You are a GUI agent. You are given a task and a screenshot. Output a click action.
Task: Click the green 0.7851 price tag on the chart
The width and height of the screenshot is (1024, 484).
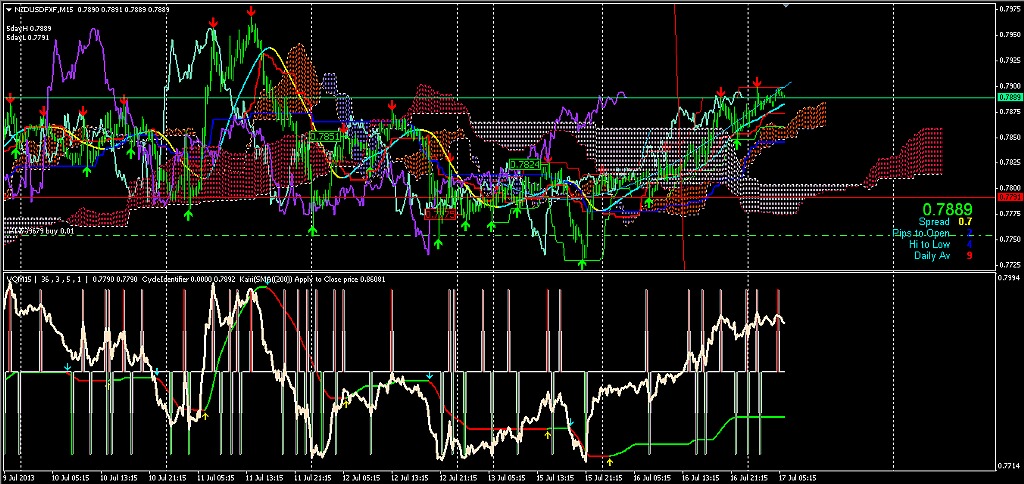coord(325,136)
